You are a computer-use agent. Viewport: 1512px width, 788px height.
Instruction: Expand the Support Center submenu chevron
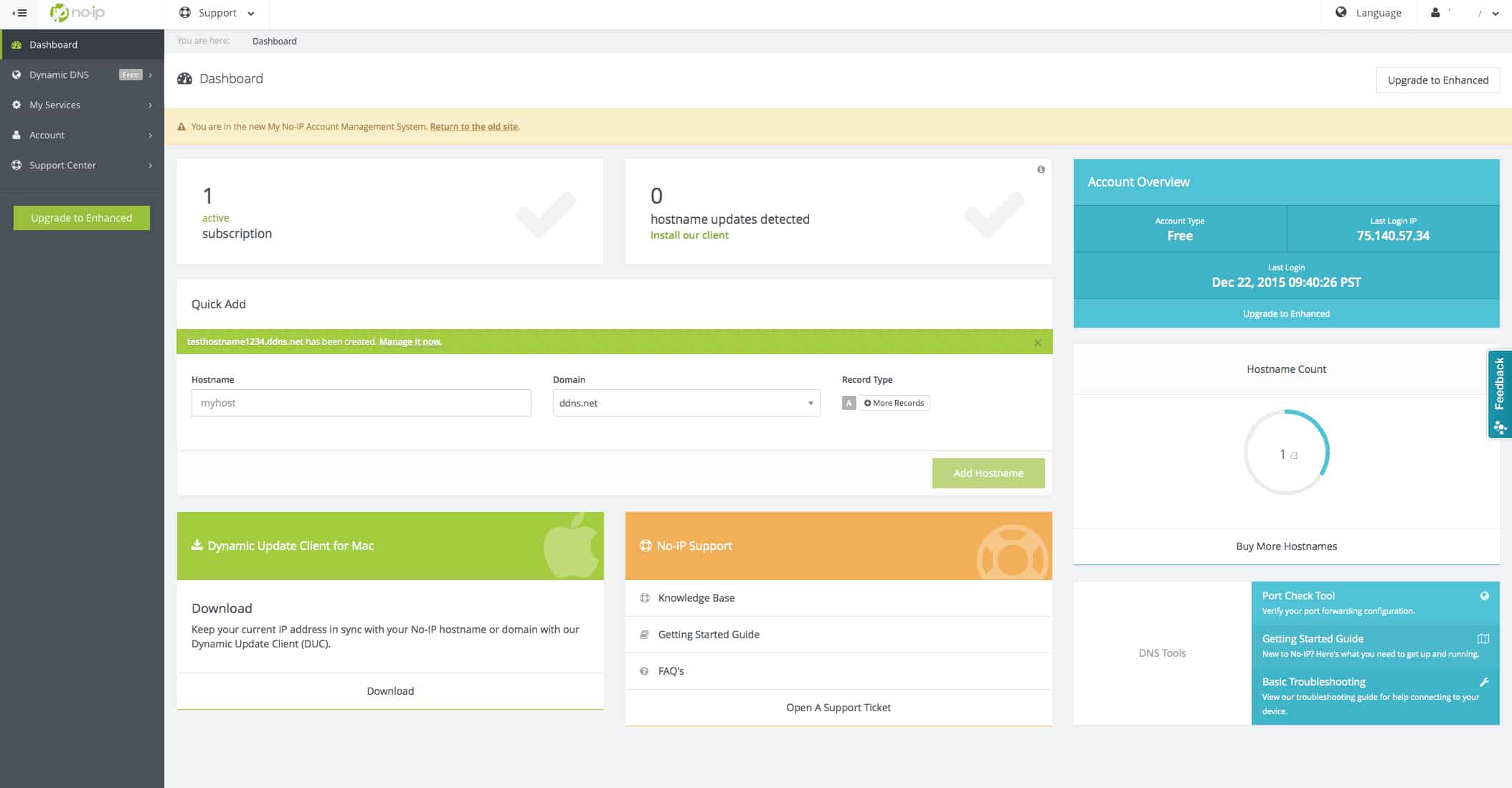pyautogui.click(x=151, y=166)
